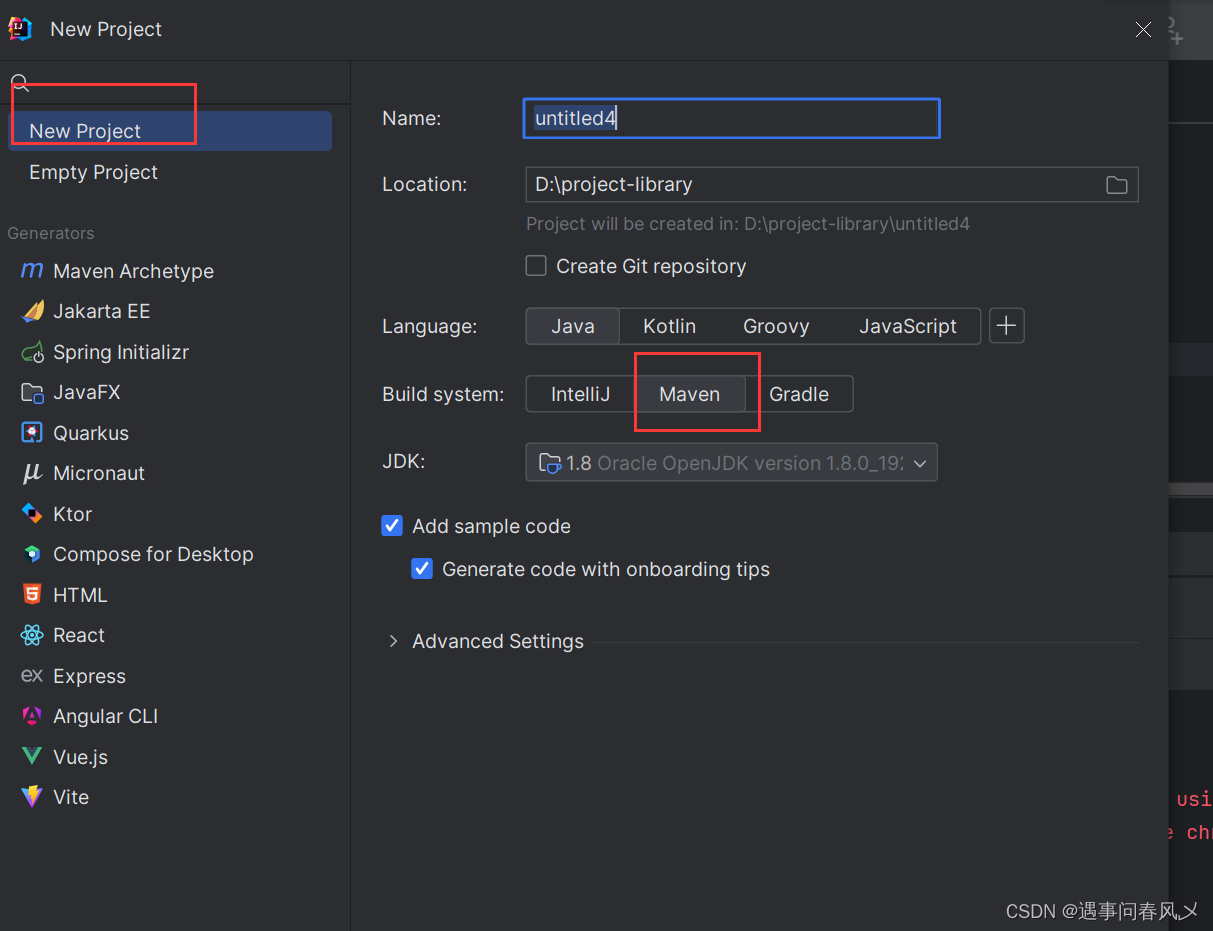Click the Name field containing untitled4
The image size is (1213, 931).
coord(732,118)
